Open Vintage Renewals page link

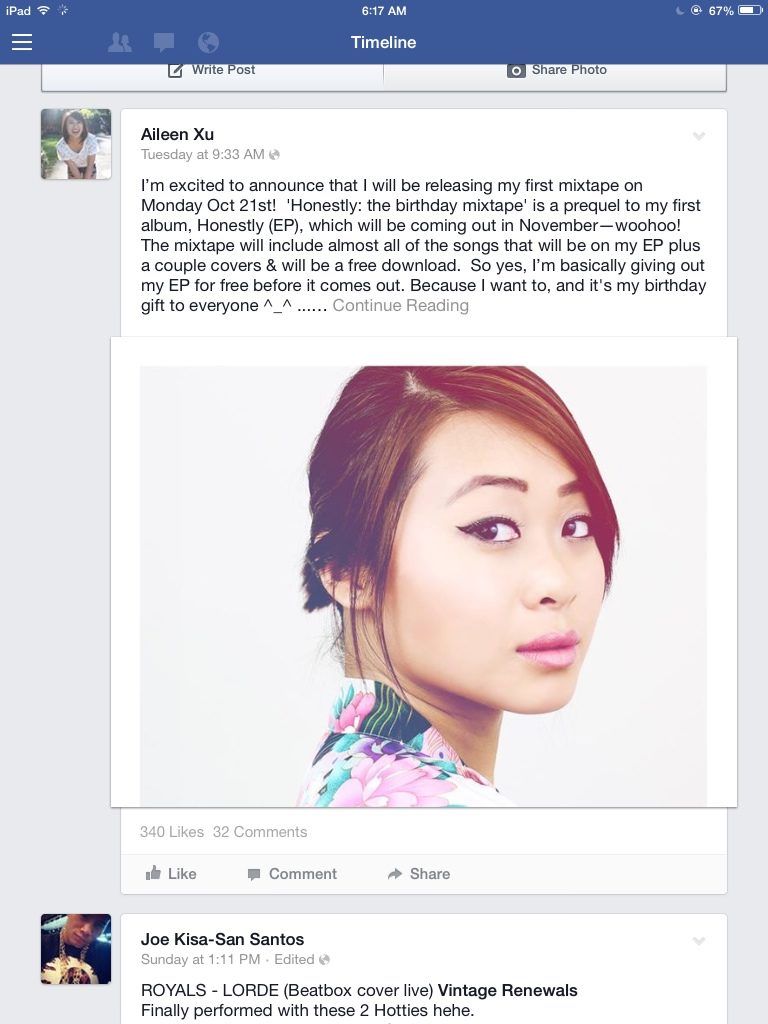click(x=507, y=991)
